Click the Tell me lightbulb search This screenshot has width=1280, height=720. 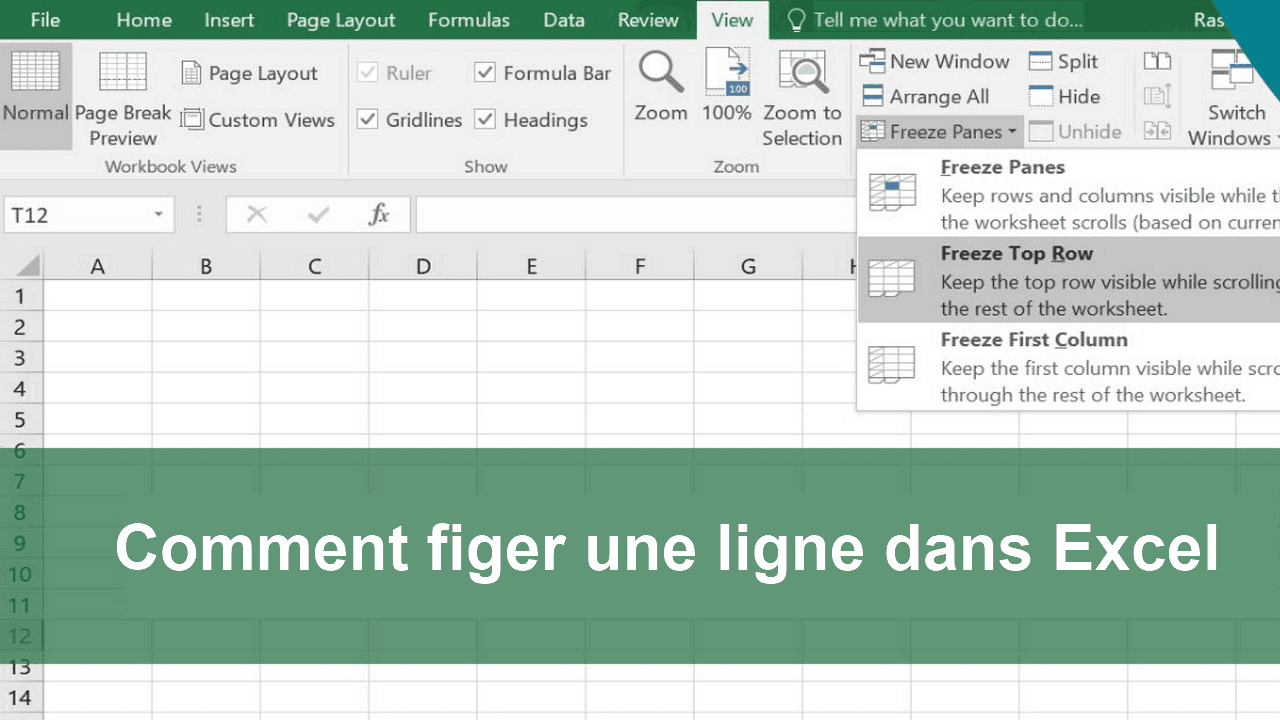934,20
